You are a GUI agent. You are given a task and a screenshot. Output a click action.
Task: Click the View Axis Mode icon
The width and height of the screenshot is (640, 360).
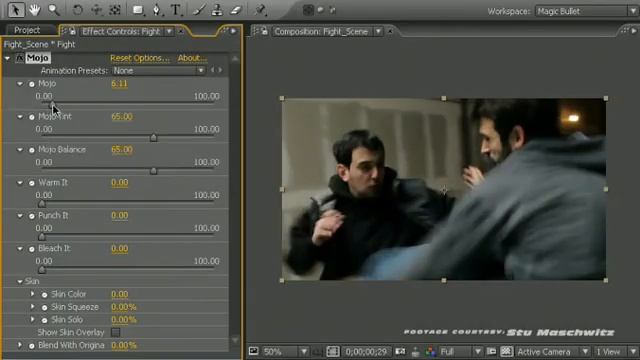click(333, 10)
